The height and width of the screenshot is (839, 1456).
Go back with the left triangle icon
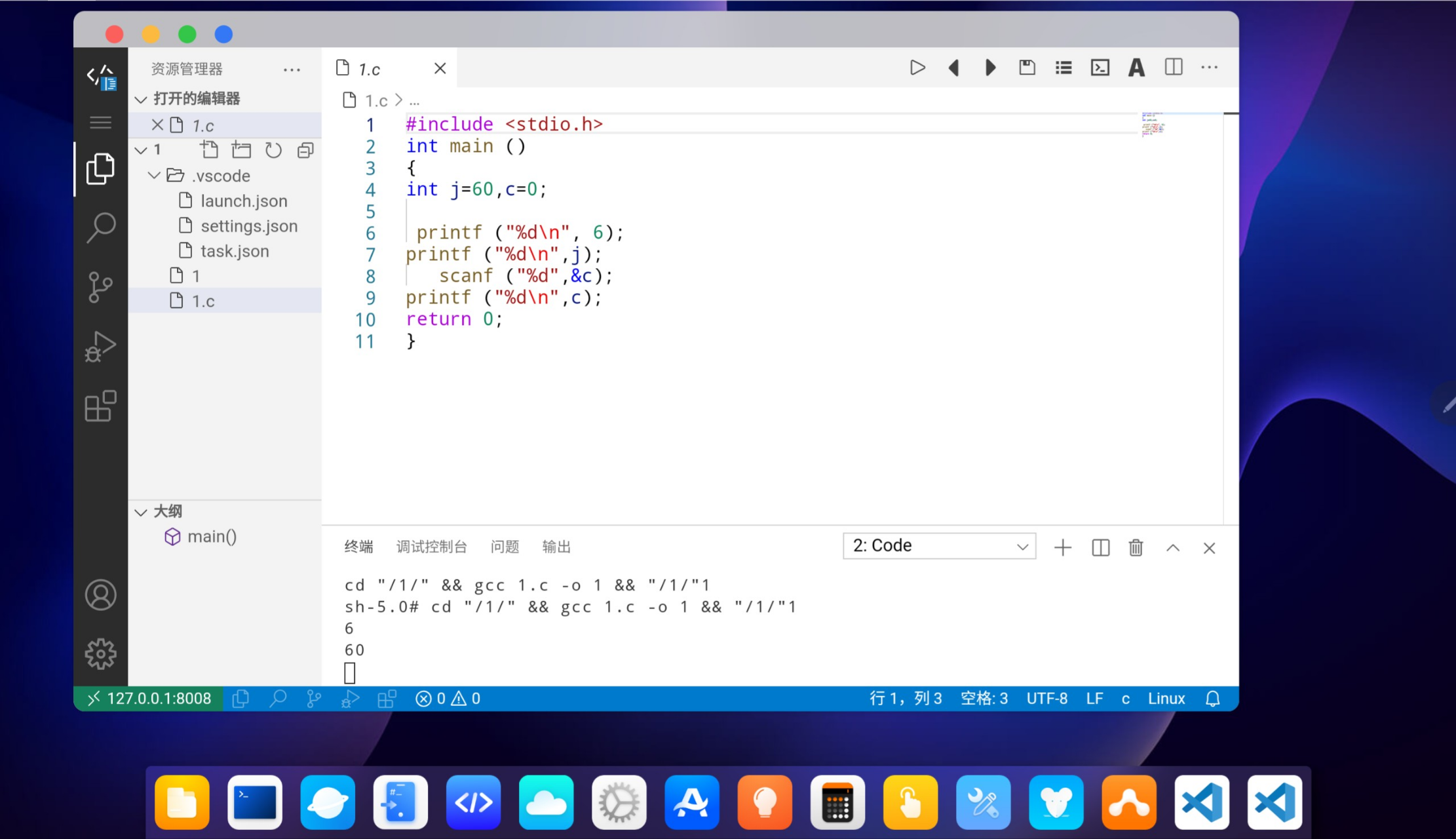coord(954,68)
